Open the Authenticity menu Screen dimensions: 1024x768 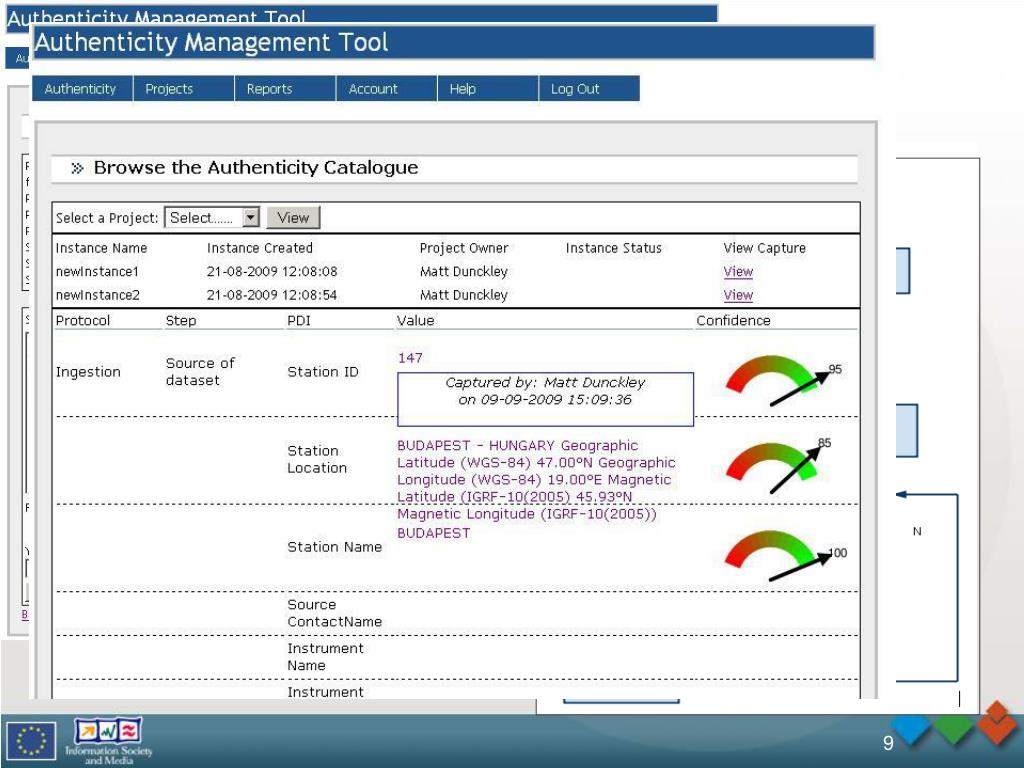[x=82, y=89]
